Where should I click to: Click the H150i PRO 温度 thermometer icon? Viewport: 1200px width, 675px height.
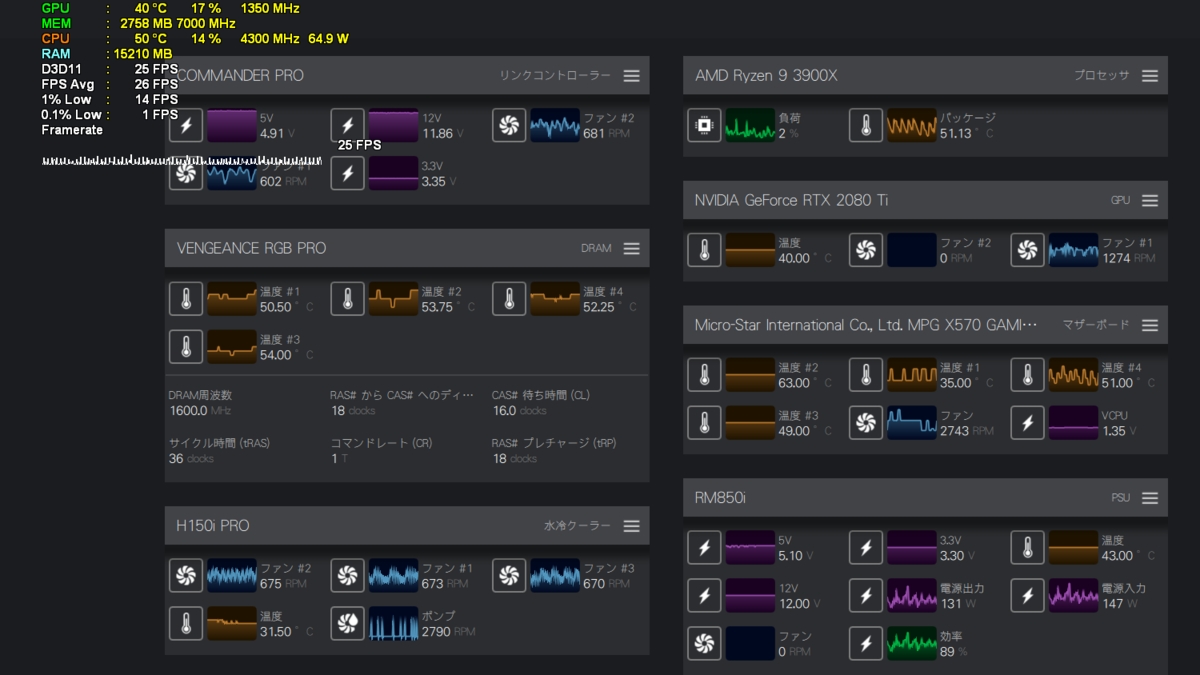pyautogui.click(x=186, y=624)
